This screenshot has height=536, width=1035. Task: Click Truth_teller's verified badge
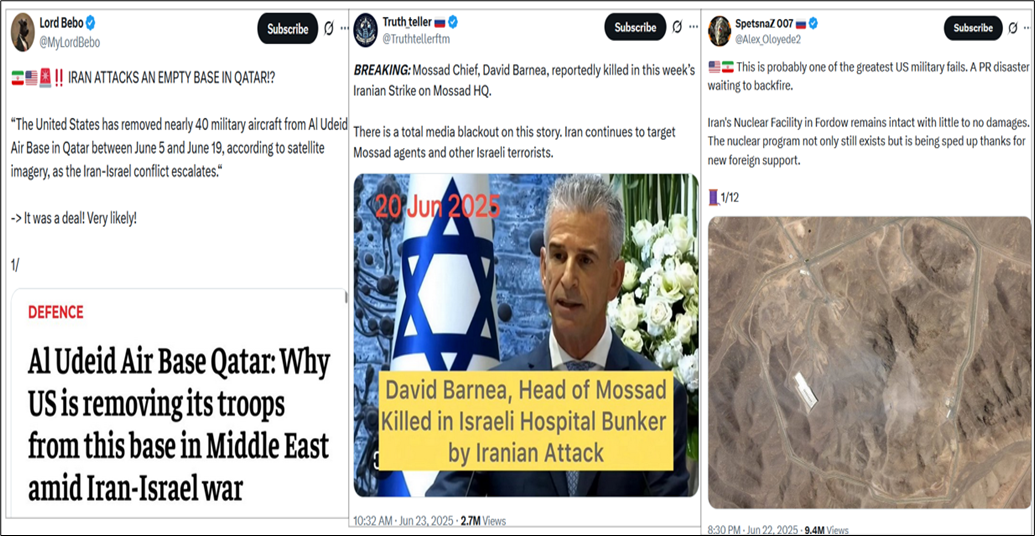pos(453,22)
